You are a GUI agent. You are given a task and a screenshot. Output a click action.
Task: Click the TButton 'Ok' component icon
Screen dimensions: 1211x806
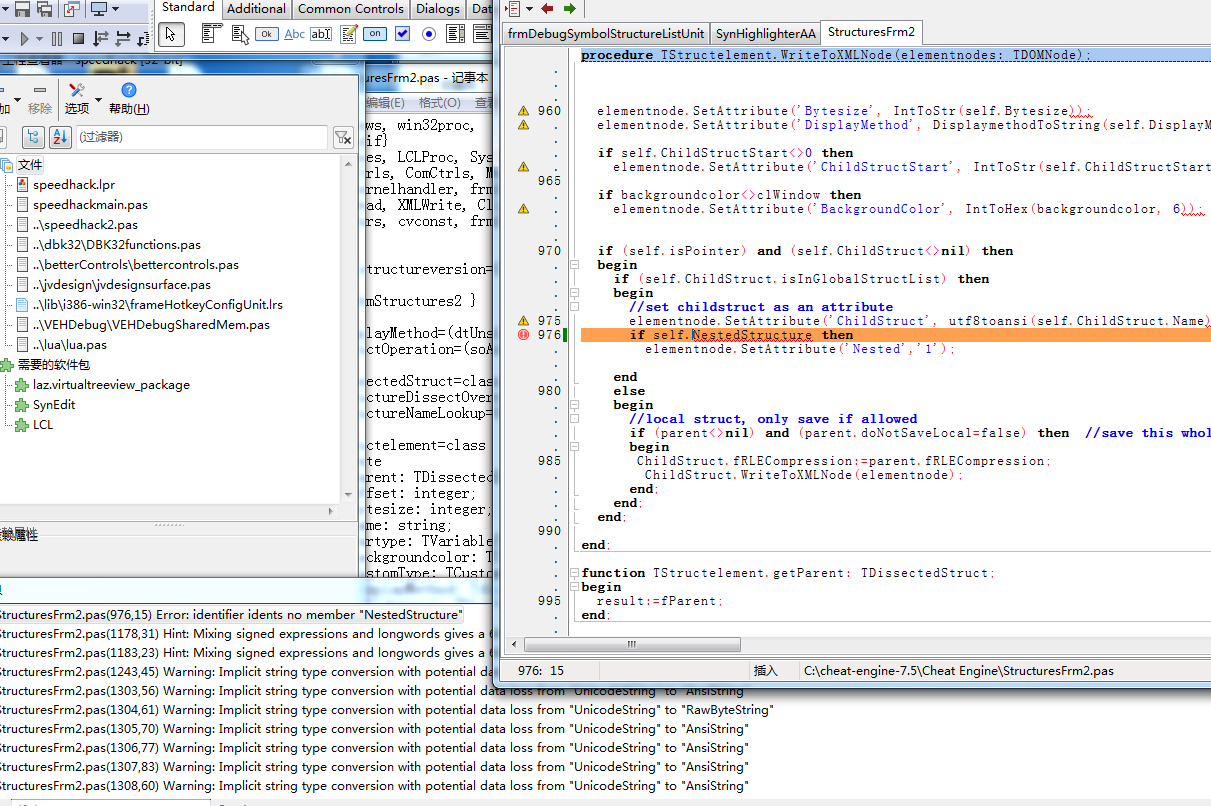coord(267,34)
